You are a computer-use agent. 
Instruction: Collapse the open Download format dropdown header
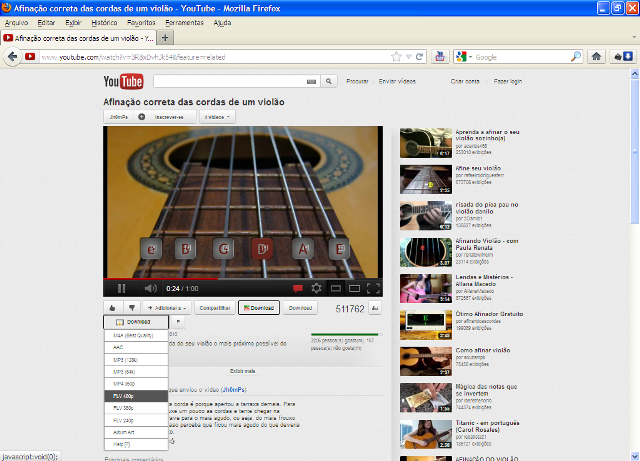click(x=136, y=322)
